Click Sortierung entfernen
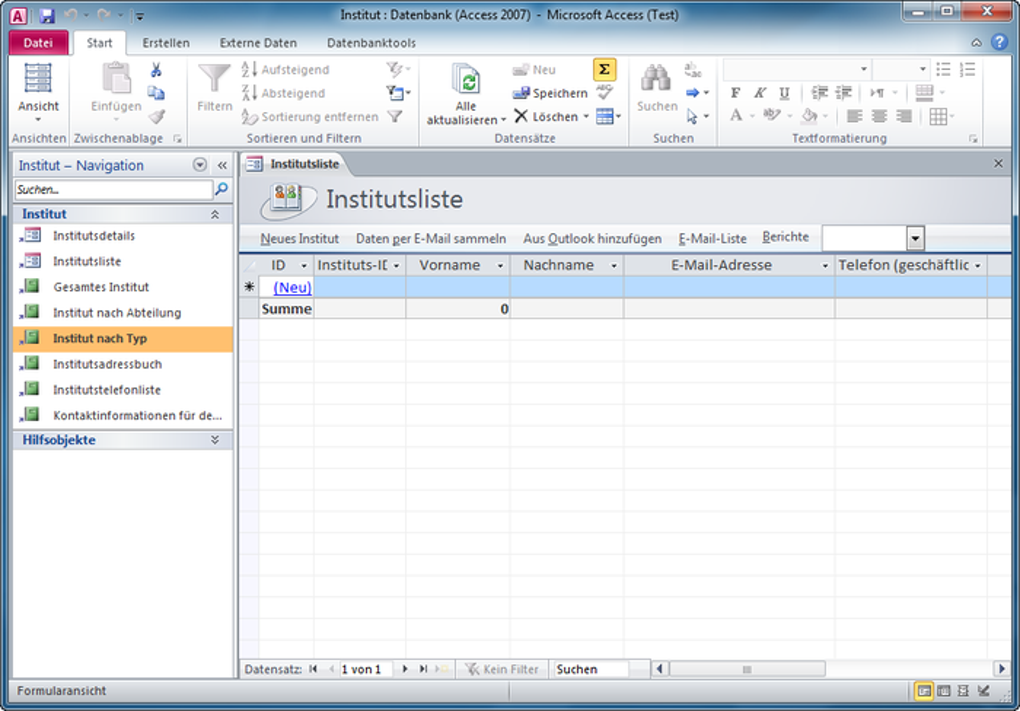 pos(310,116)
